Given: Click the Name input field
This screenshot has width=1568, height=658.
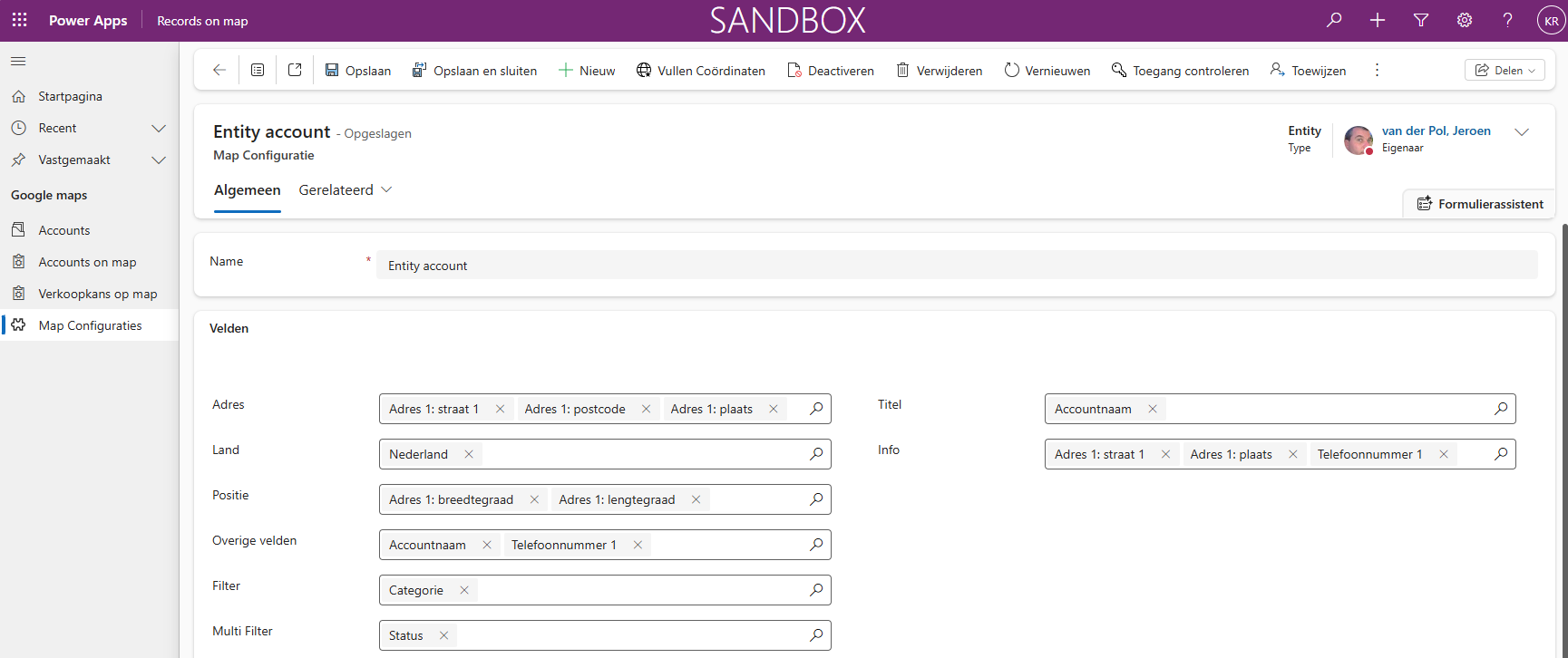Looking at the screenshot, I should pyautogui.click(x=957, y=265).
